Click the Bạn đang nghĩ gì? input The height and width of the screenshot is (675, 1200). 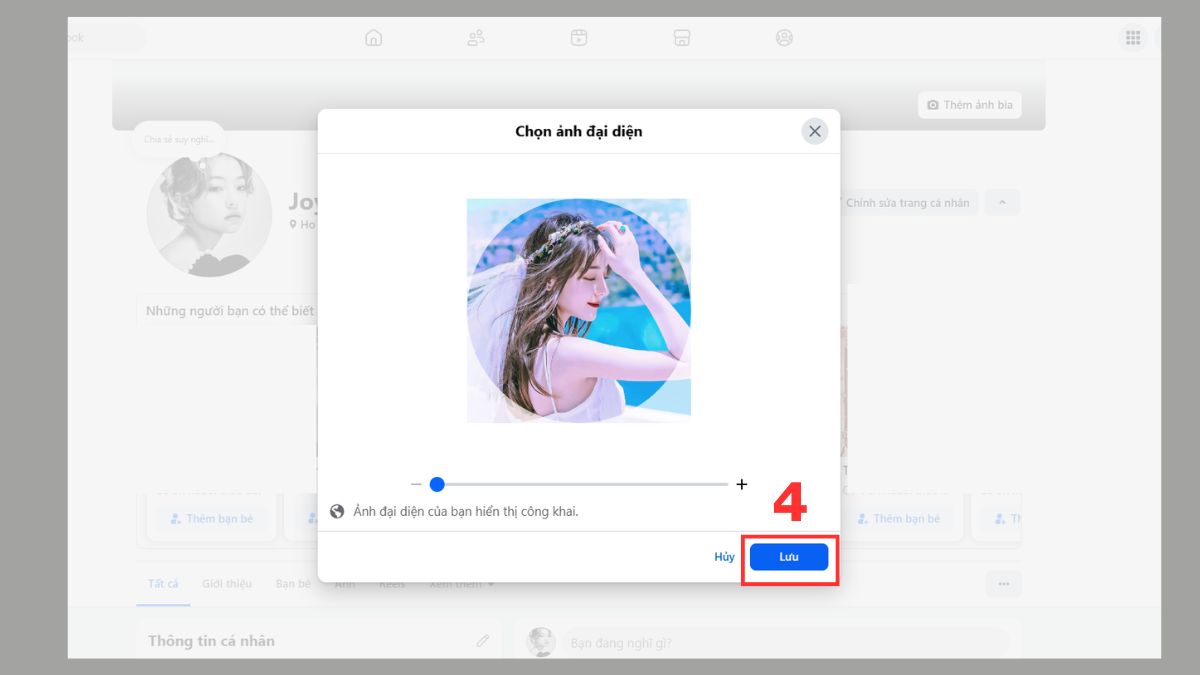pyautogui.click(x=785, y=643)
